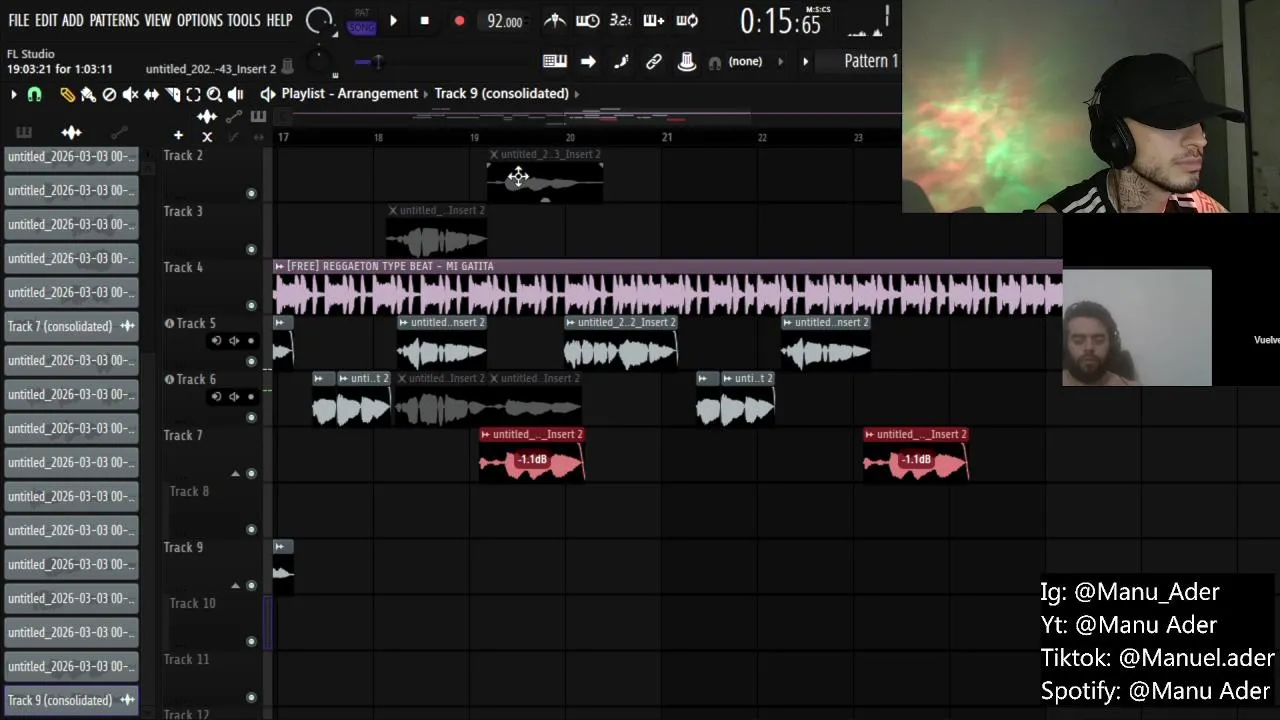Viewport: 1280px width, 720px height.
Task: Toggle the auto-scroll arrow icon
Action: click(588, 61)
